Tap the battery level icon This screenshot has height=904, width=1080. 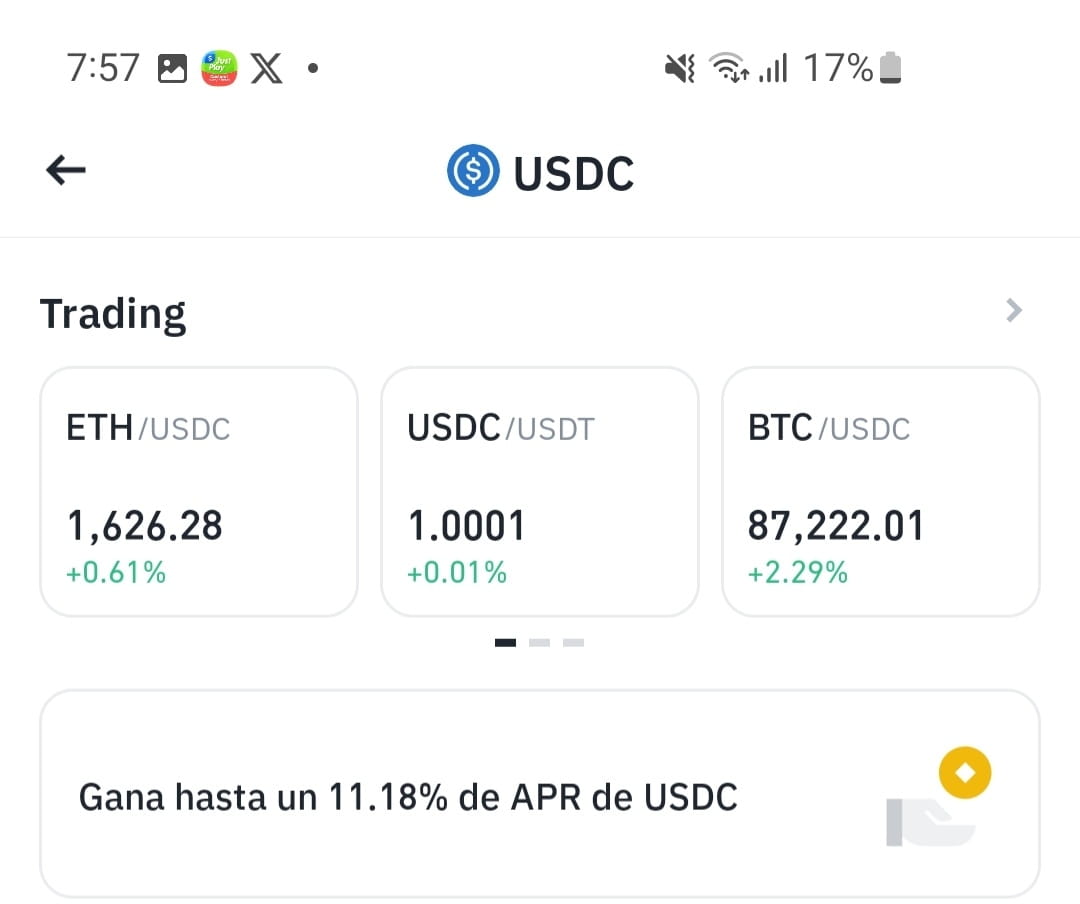[x=891, y=68]
